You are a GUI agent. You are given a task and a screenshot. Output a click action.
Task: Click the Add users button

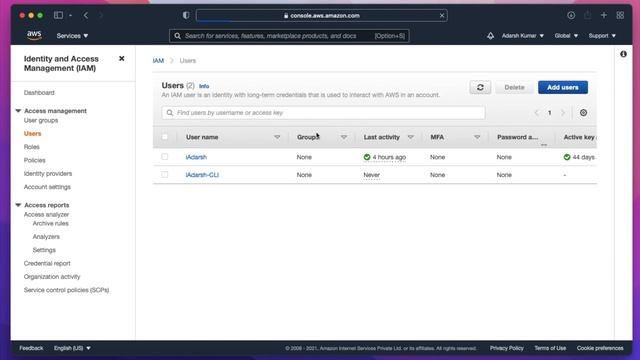pyautogui.click(x=562, y=87)
